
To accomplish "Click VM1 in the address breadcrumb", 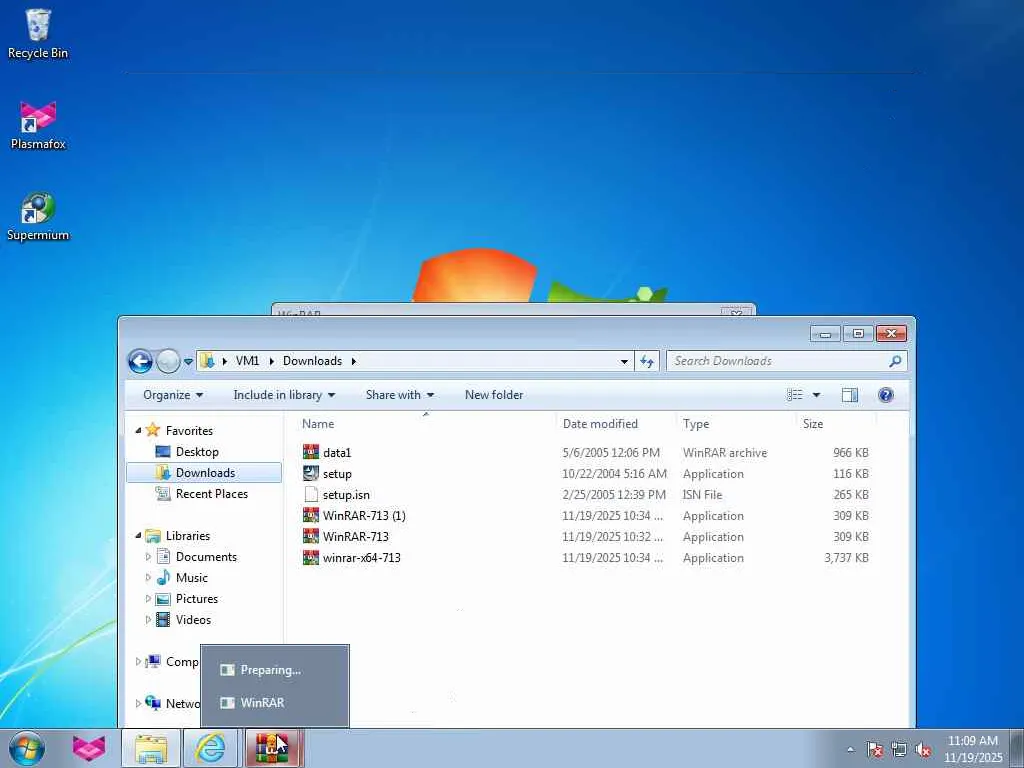I will coord(248,361).
